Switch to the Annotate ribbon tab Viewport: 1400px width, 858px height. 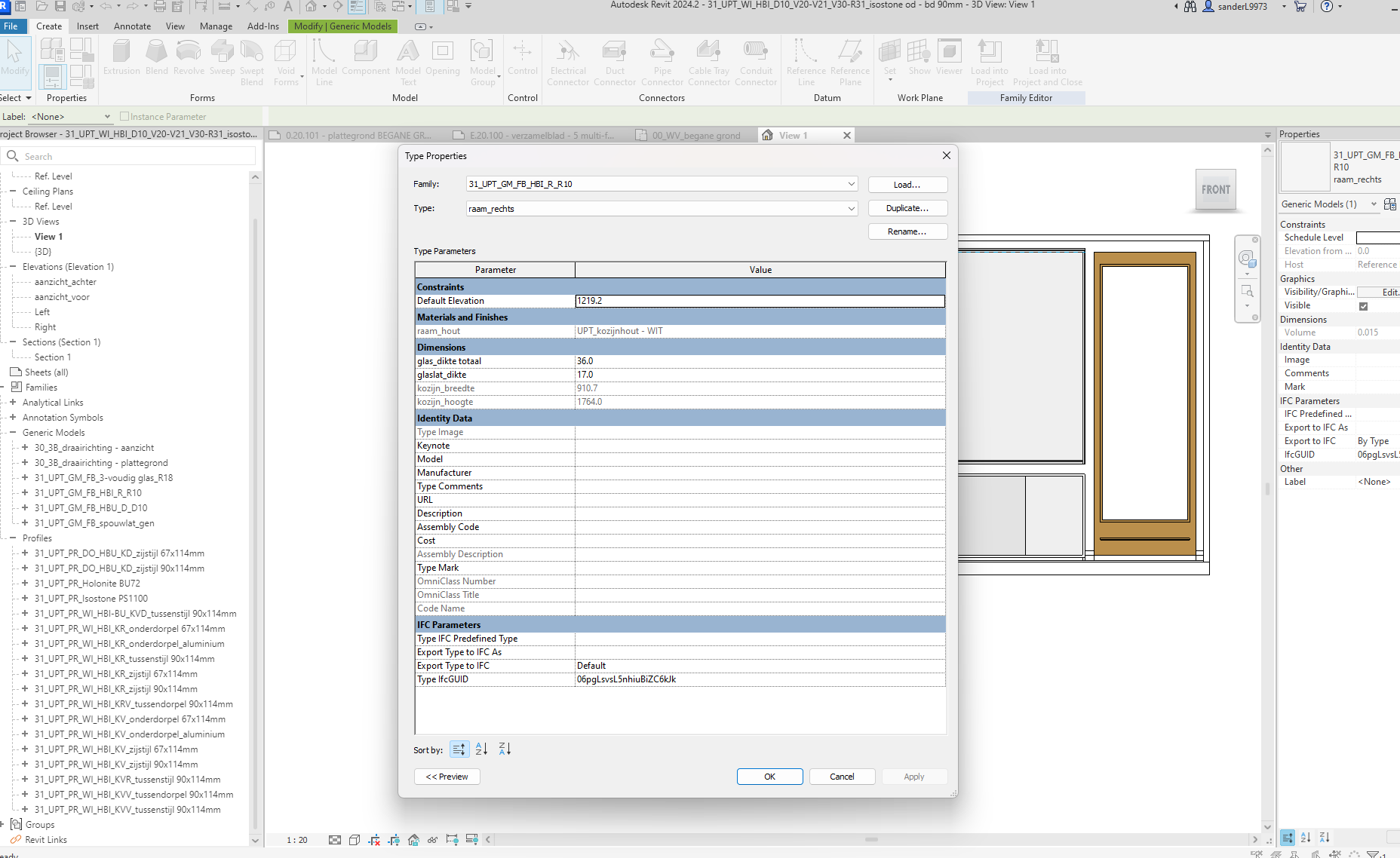(x=132, y=26)
